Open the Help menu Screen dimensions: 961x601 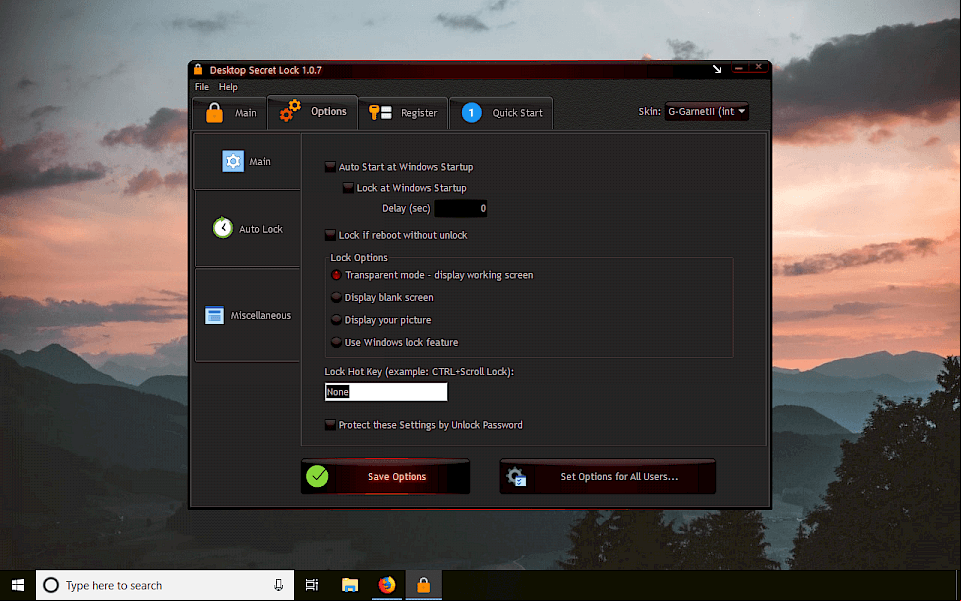point(228,87)
